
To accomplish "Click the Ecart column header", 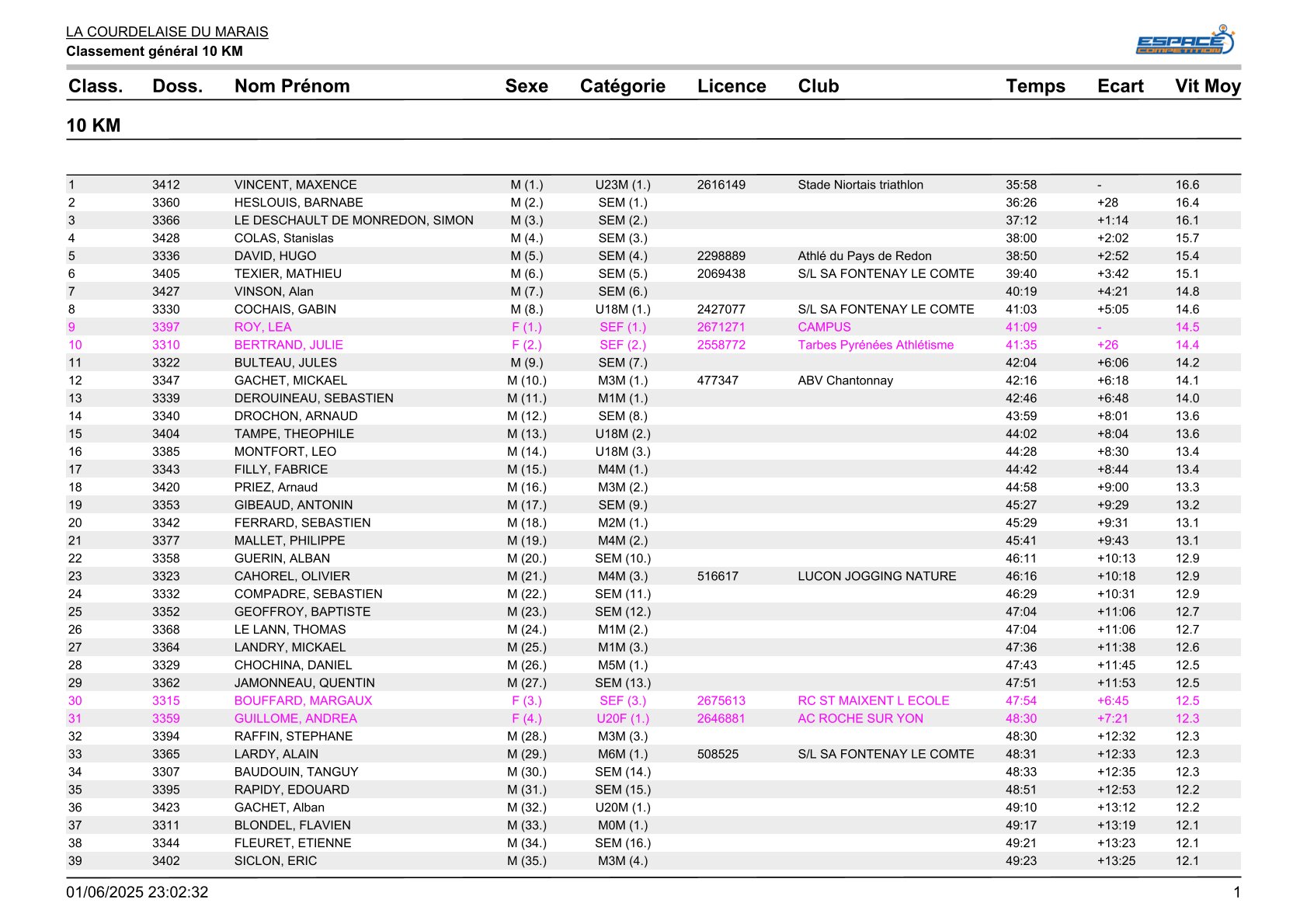I will (x=1121, y=86).
